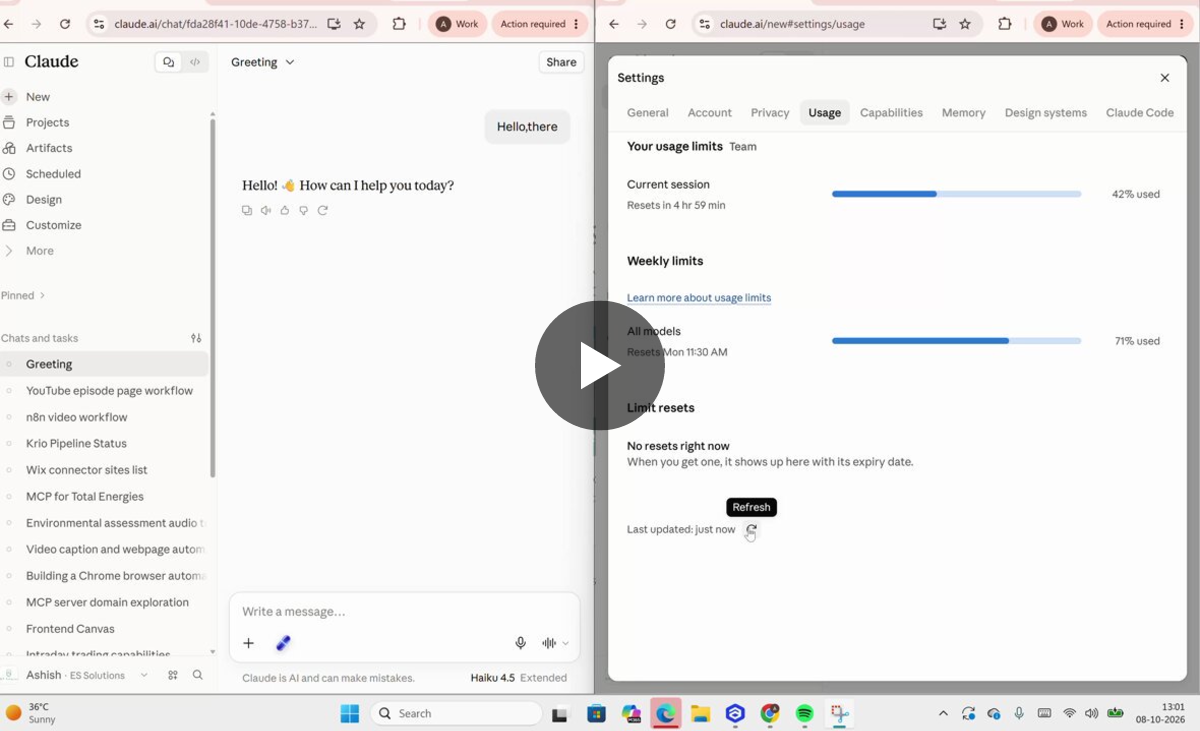The image size is (1200, 731).
Task: Click the Windows Start button
Action: (x=350, y=714)
